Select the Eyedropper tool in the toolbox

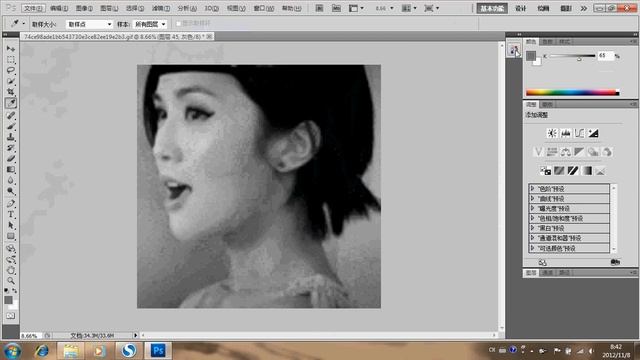tap(11, 103)
